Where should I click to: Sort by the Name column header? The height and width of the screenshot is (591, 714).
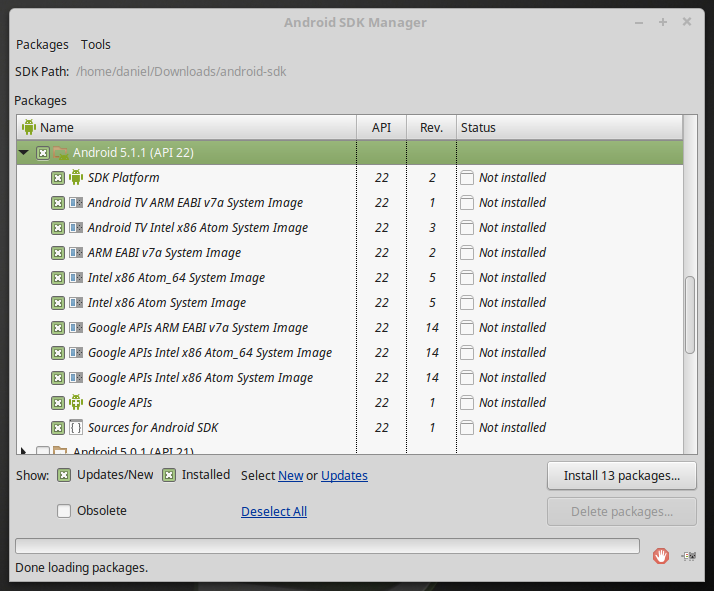pyautogui.click(x=187, y=127)
